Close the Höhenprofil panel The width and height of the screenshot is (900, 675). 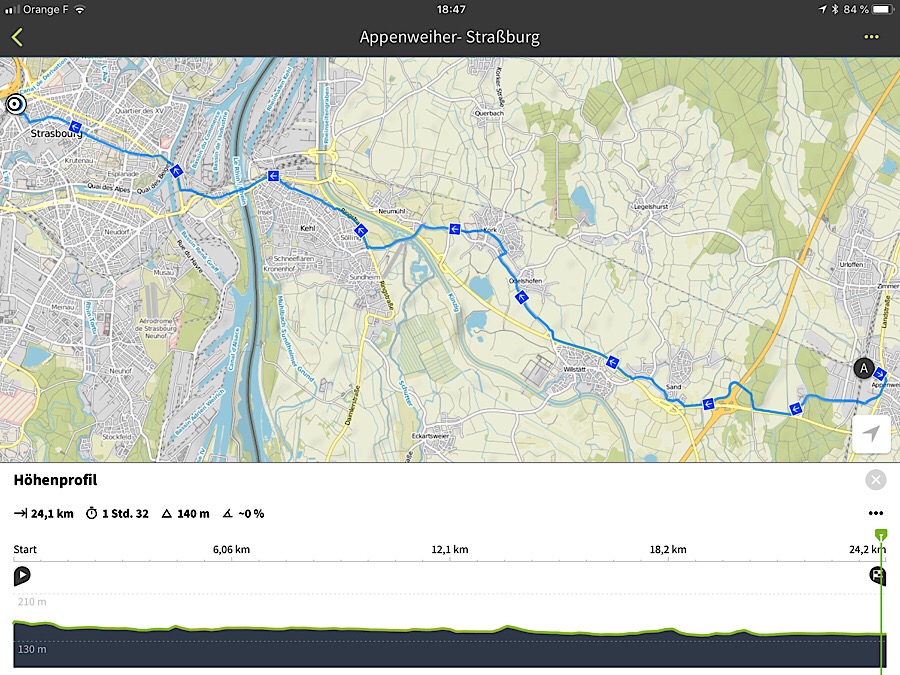(876, 480)
